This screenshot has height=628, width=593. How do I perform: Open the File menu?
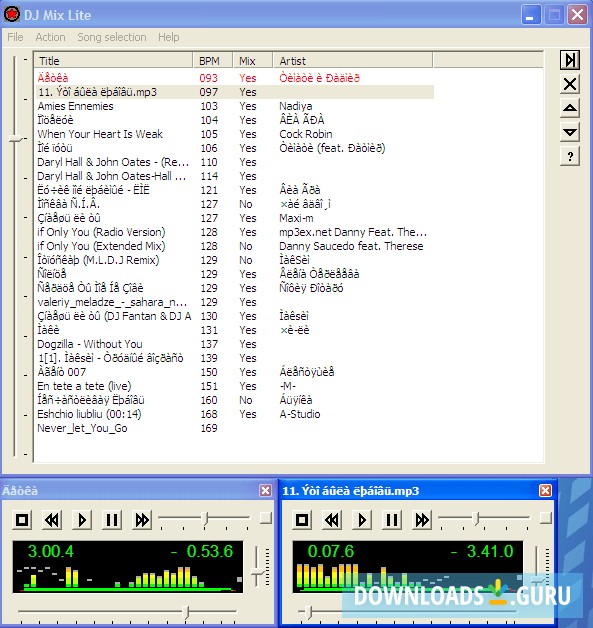tap(15, 37)
